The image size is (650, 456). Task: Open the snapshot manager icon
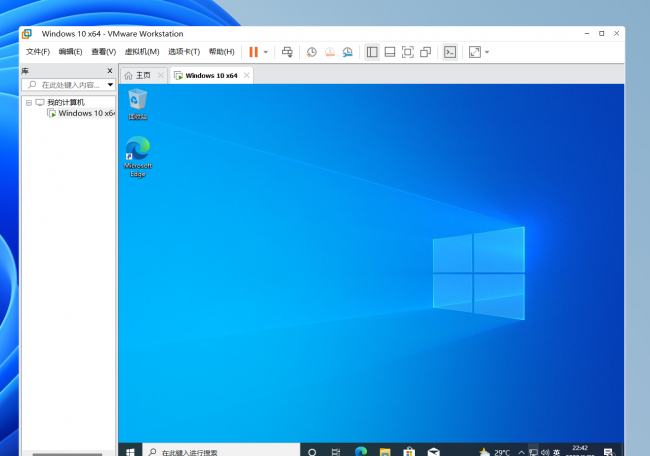click(x=347, y=52)
